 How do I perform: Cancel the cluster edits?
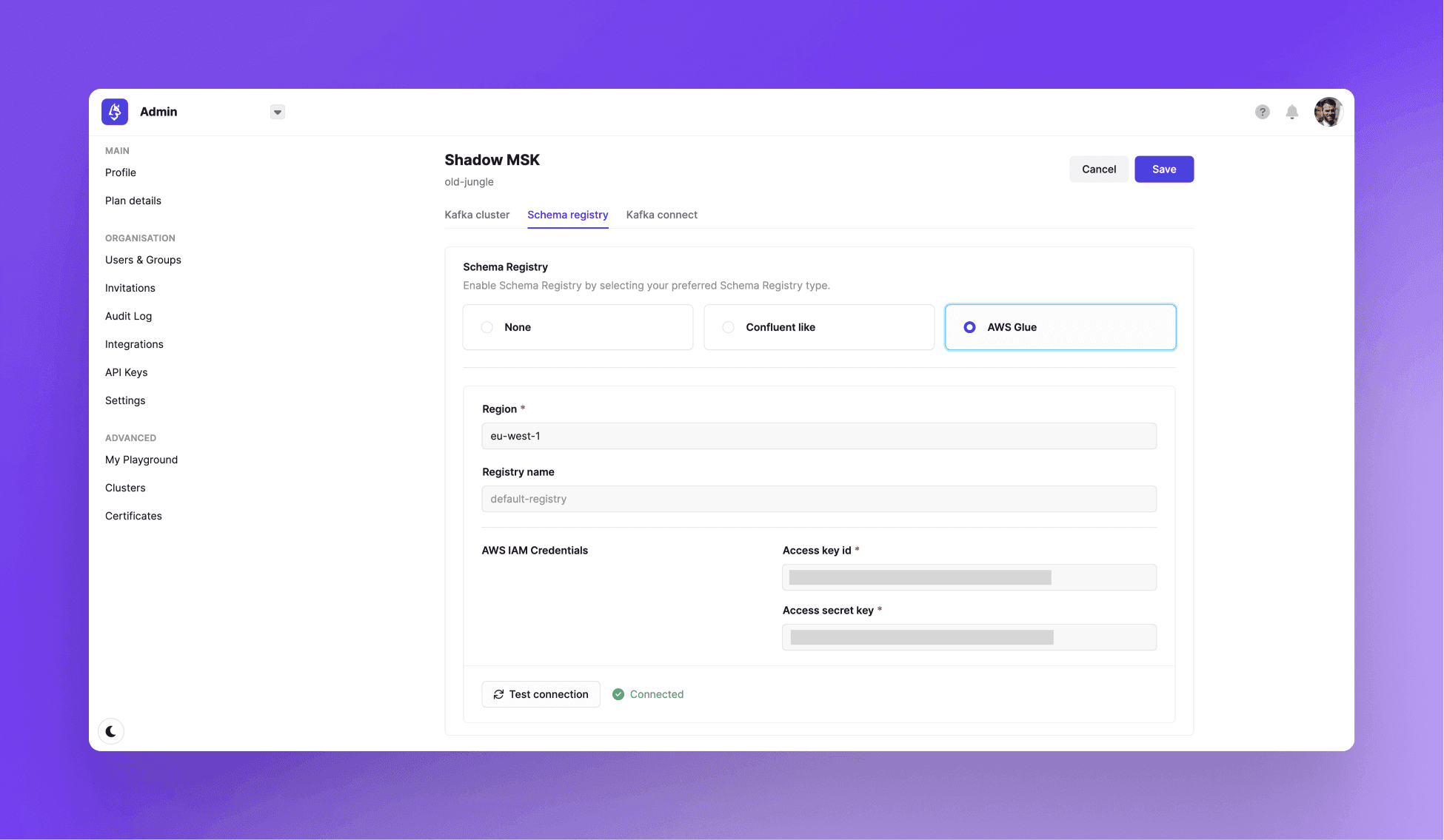tap(1098, 169)
